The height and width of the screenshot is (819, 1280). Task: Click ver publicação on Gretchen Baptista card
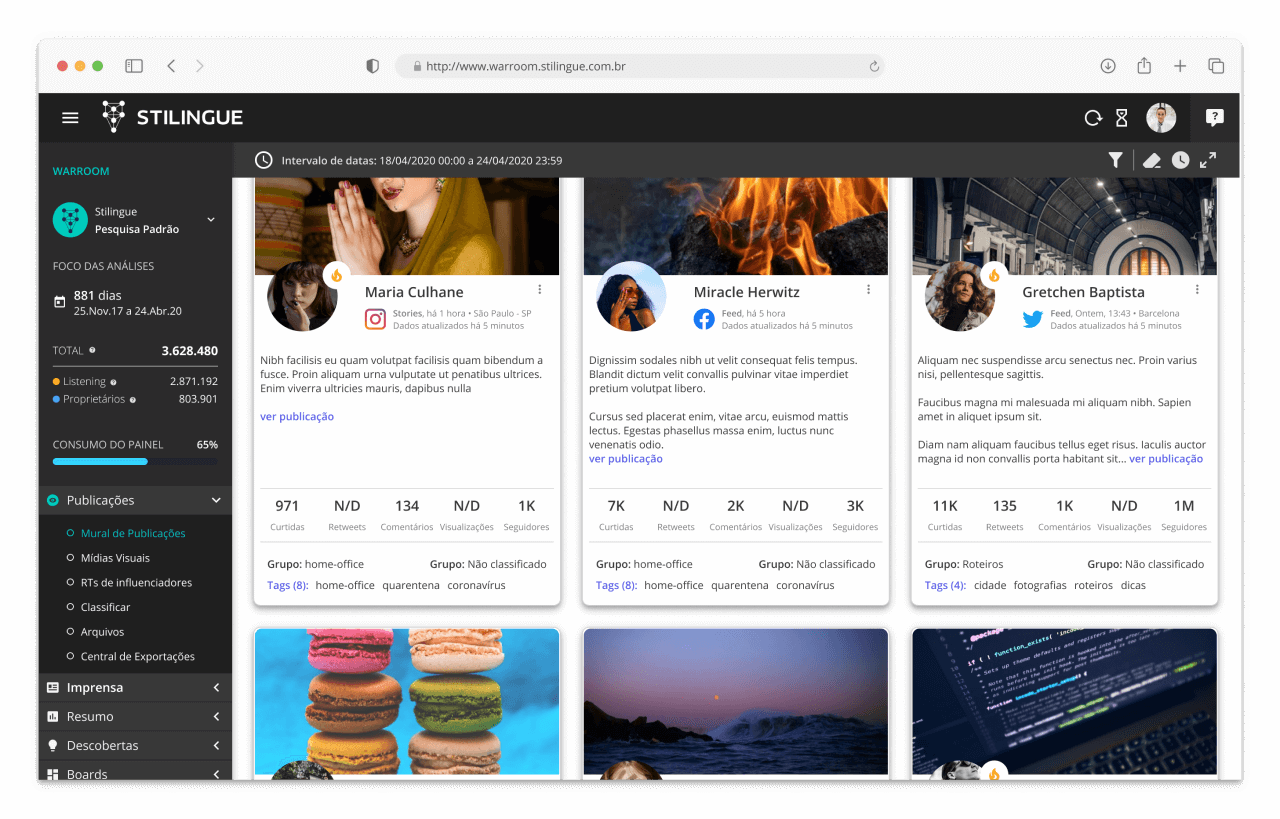(1166, 459)
